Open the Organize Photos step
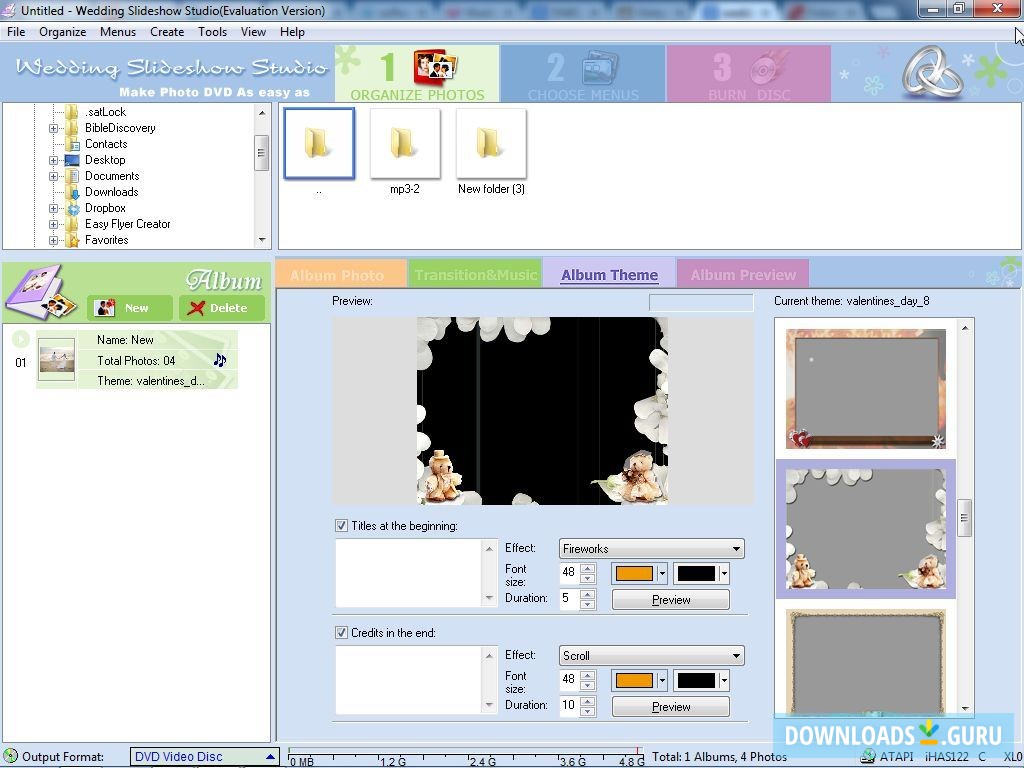The image size is (1024, 768). tap(417, 74)
